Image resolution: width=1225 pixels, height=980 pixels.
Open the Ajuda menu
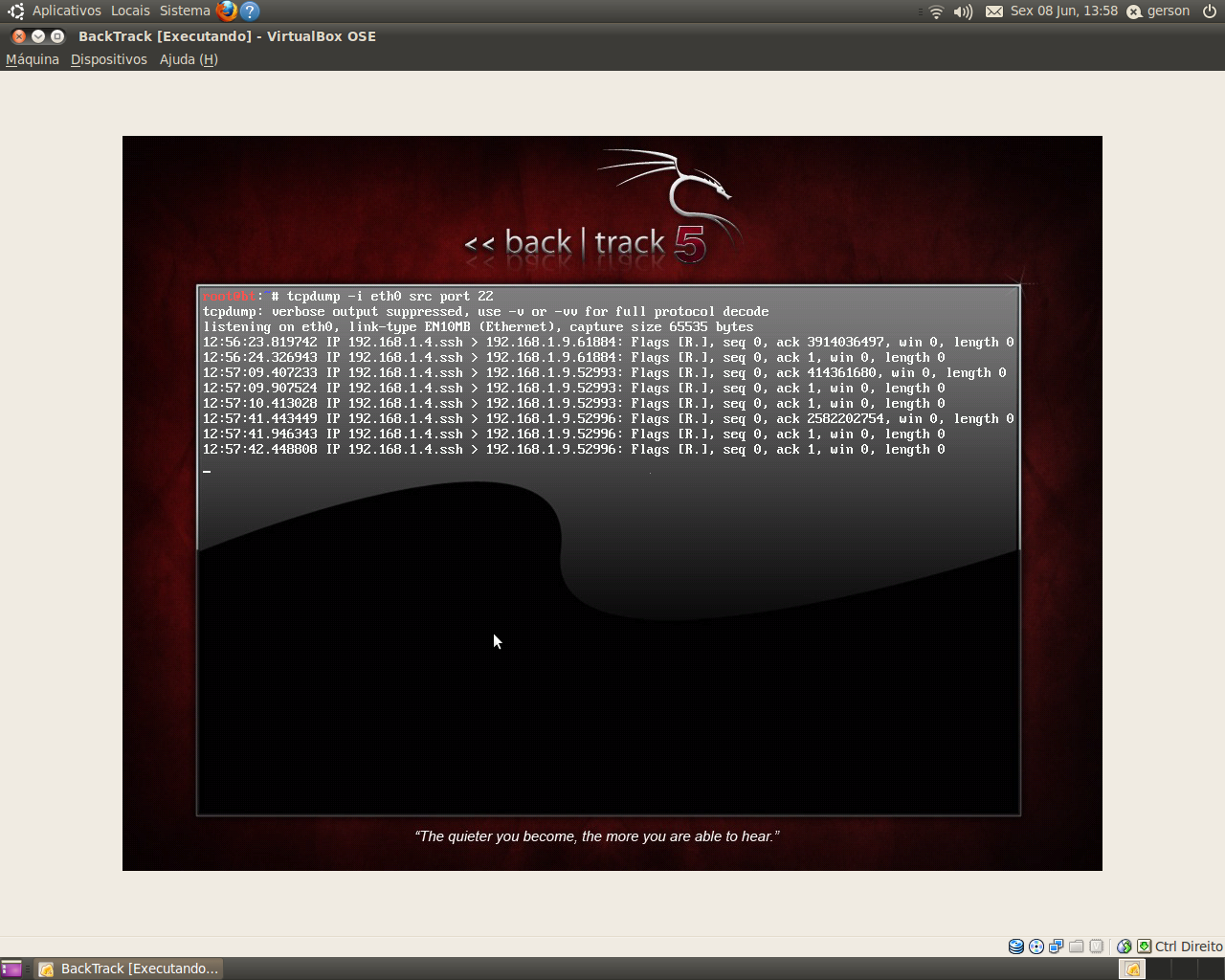pyautogui.click(x=189, y=59)
